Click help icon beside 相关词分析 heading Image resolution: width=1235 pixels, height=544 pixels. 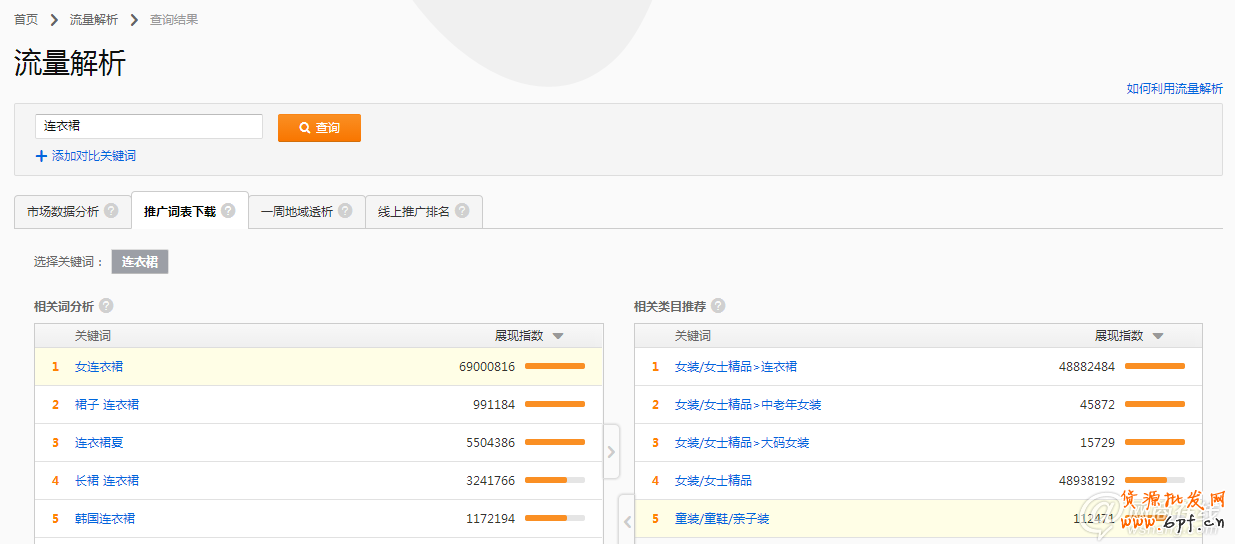click(106, 306)
